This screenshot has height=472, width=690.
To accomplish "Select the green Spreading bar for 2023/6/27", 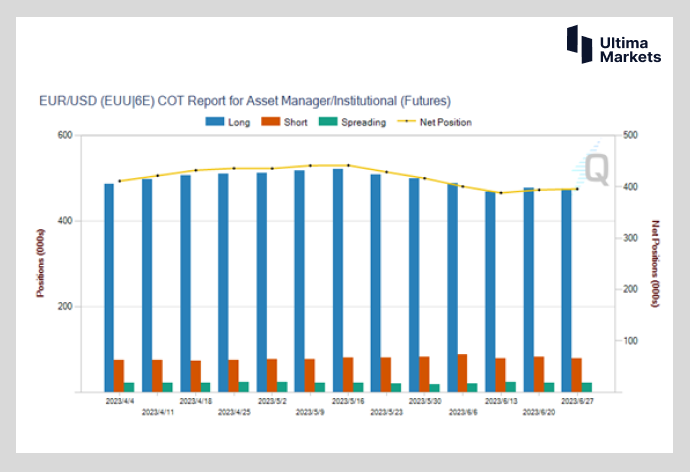I will point(586,387).
